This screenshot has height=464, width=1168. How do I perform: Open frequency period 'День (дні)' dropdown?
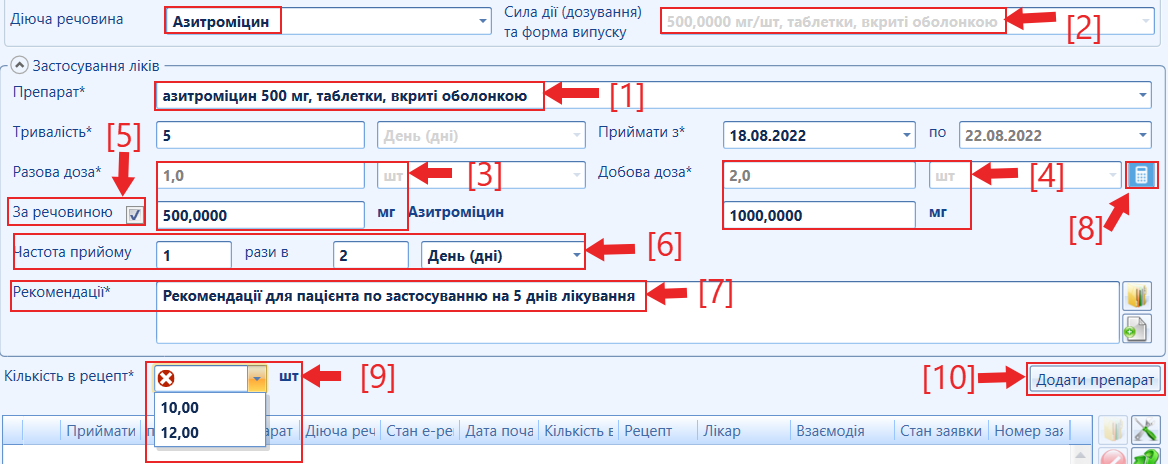pyautogui.click(x=577, y=255)
